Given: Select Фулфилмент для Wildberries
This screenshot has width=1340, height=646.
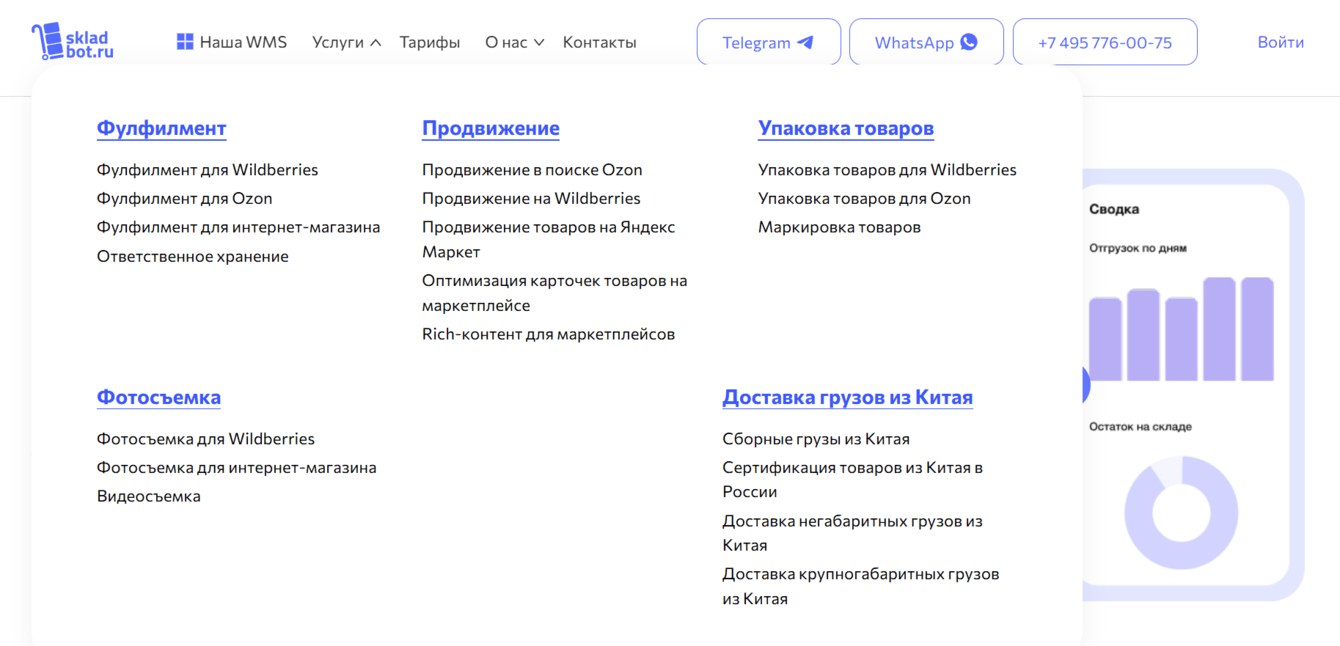Looking at the screenshot, I should point(207,170).
